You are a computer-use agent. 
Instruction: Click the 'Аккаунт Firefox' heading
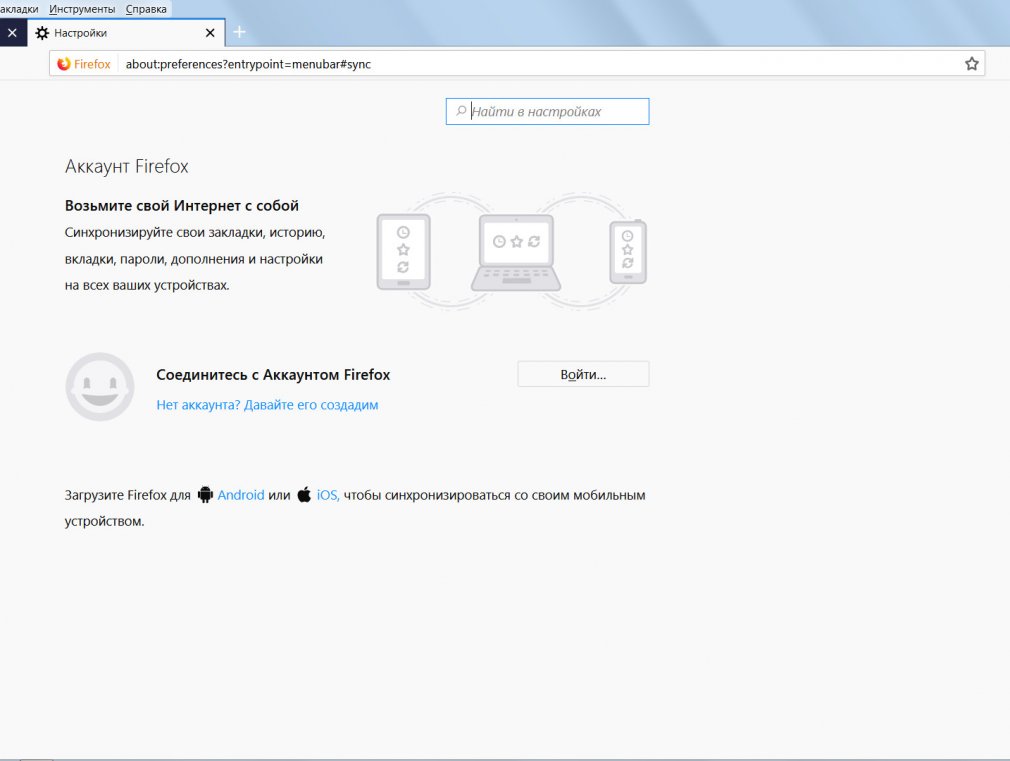(127, 166)
